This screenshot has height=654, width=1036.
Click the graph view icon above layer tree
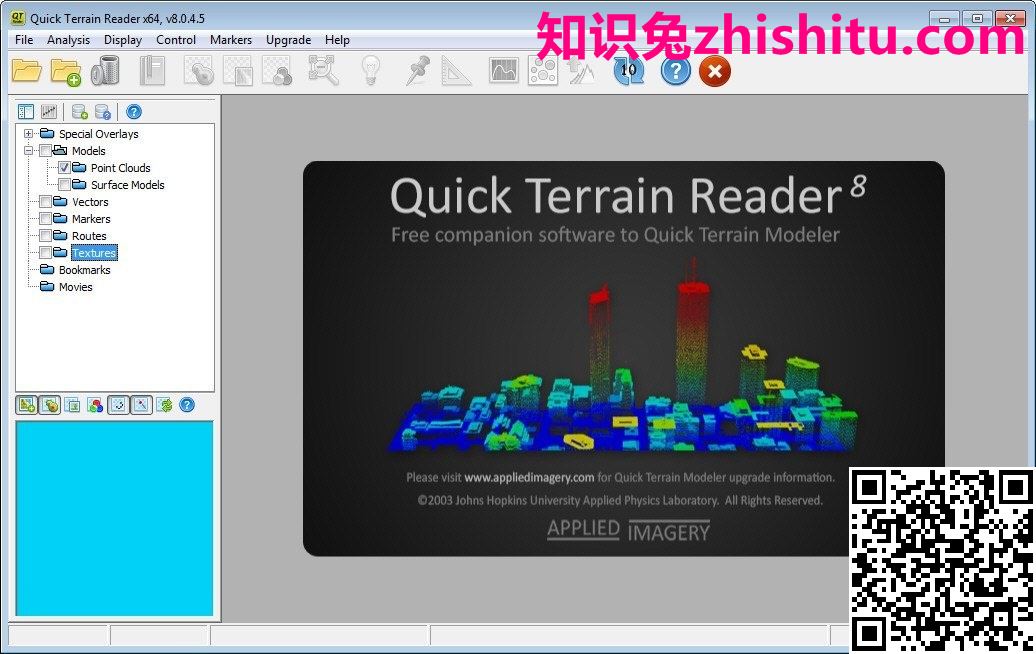click(49, 112)
